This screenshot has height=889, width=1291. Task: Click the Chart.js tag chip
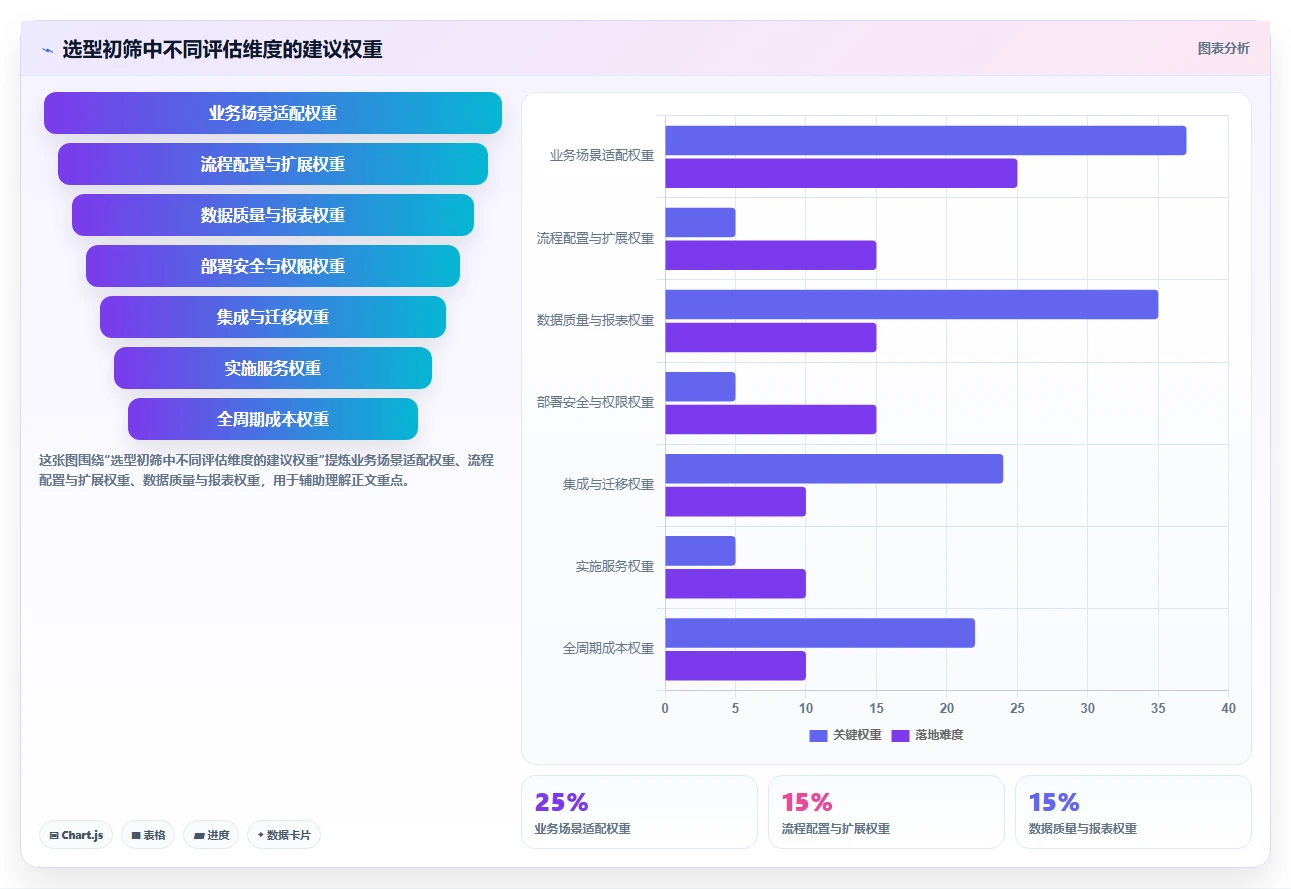pyautogui.click(x=76, y=835)
